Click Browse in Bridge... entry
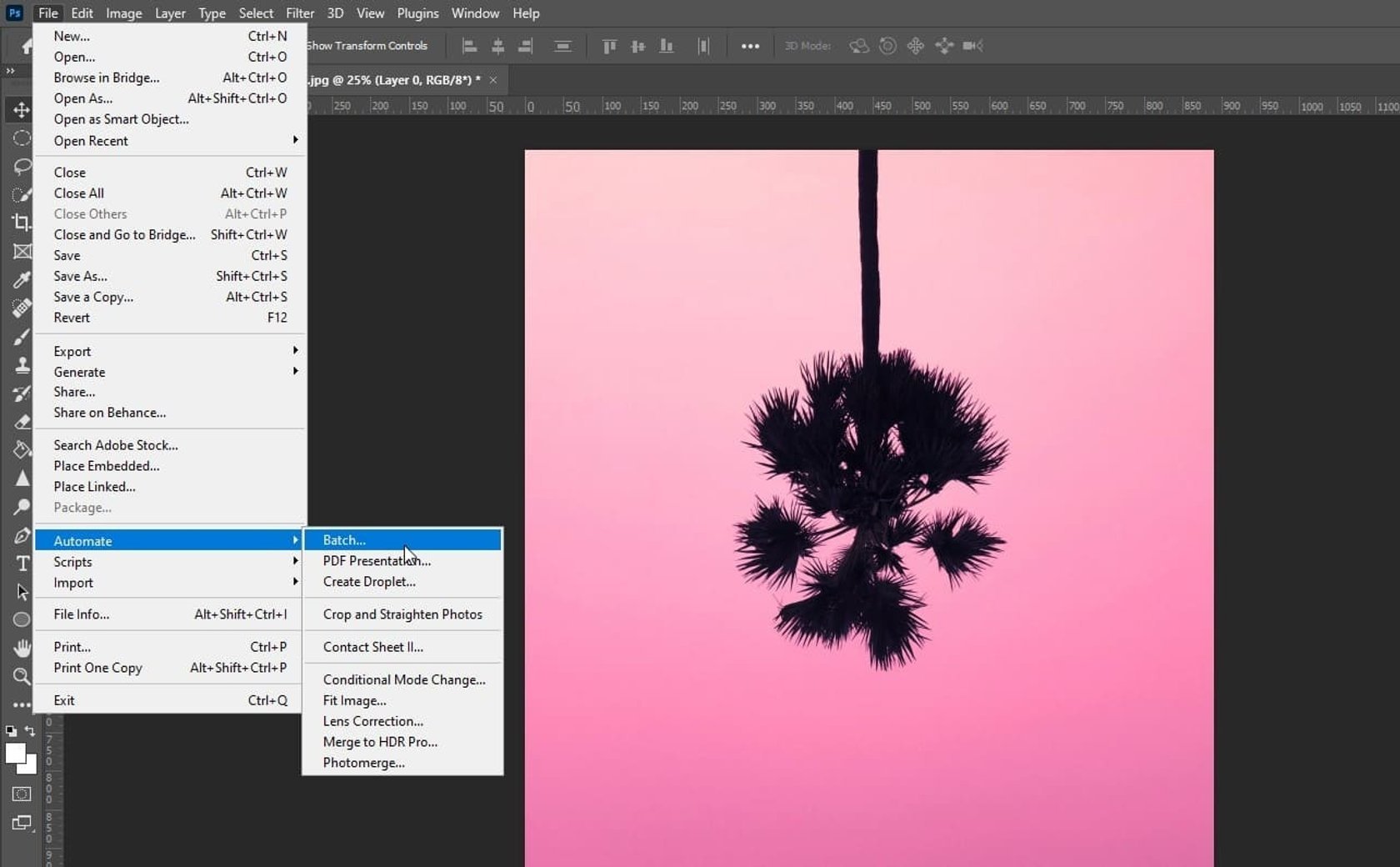This screenshot has width=1400, height=867. pyautogui.click(x=171, y=78)
